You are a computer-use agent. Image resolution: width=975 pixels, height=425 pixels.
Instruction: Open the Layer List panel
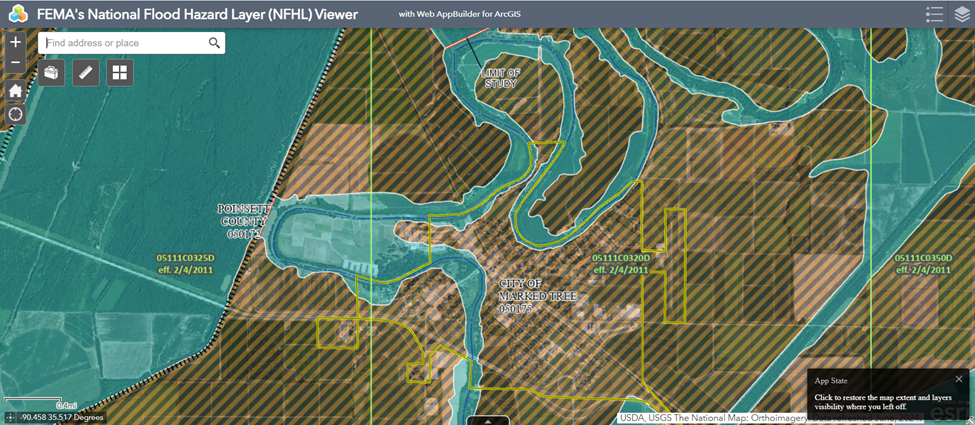point(961,14)
